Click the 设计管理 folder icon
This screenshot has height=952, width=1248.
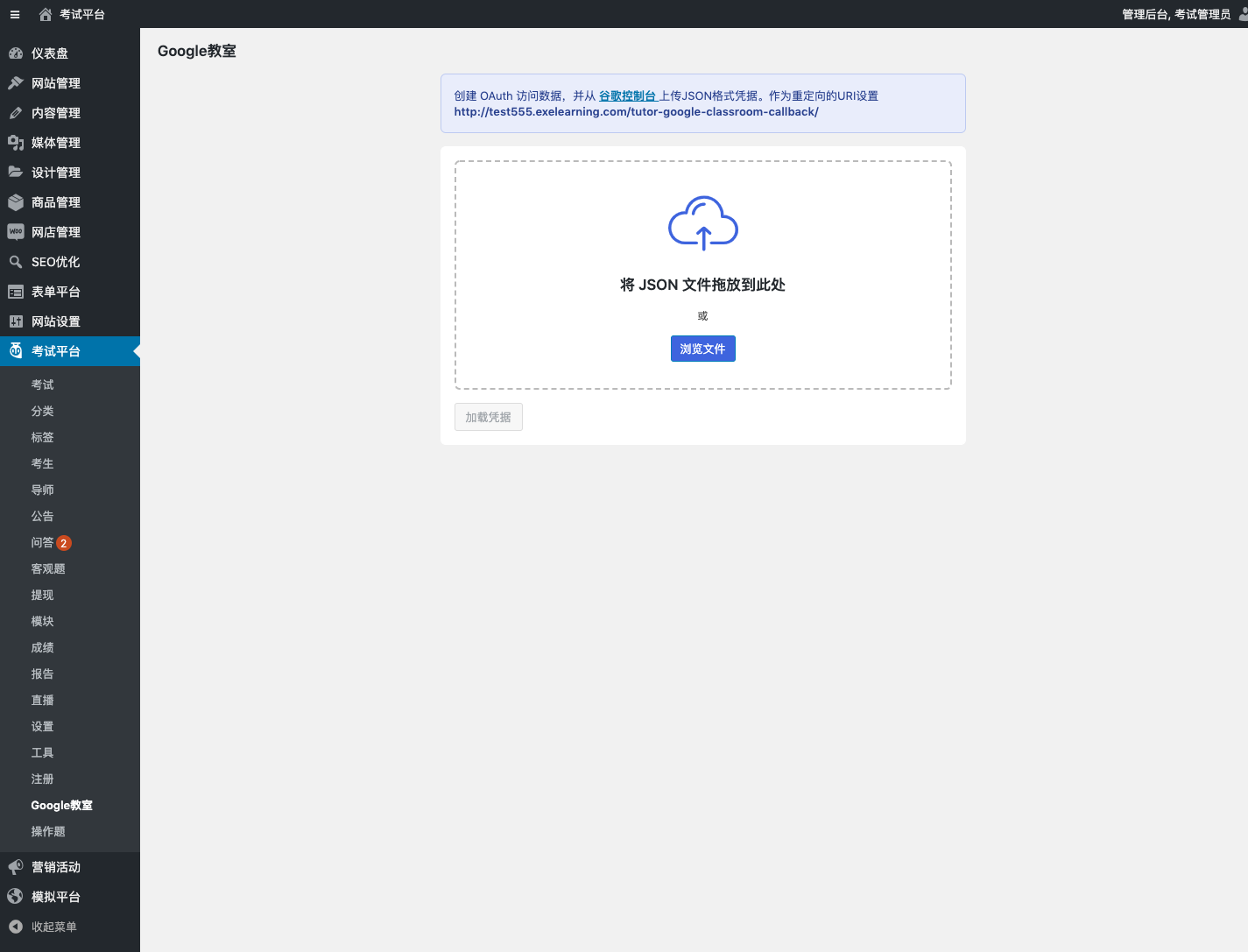(x=16, y=173)
